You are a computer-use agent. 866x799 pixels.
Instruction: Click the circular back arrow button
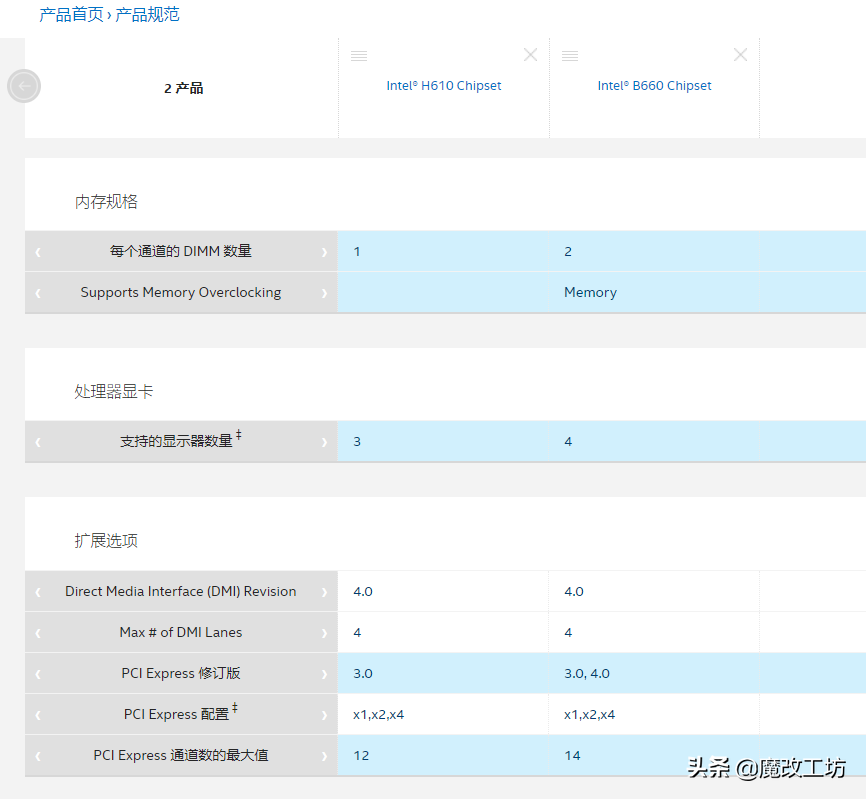pyautogui.click(x=24, y=86)
